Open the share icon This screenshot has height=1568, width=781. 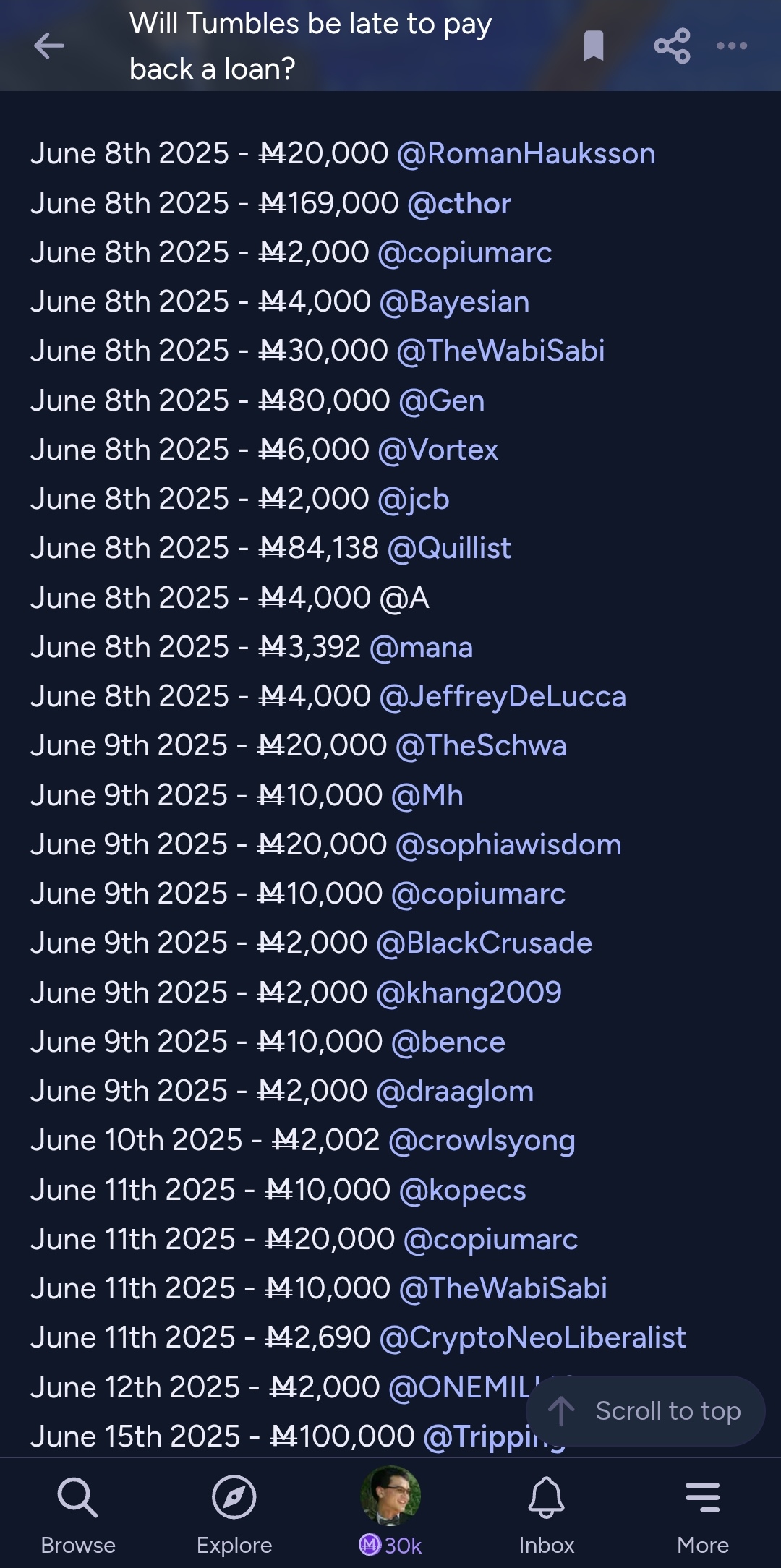[x=672, y=46]
